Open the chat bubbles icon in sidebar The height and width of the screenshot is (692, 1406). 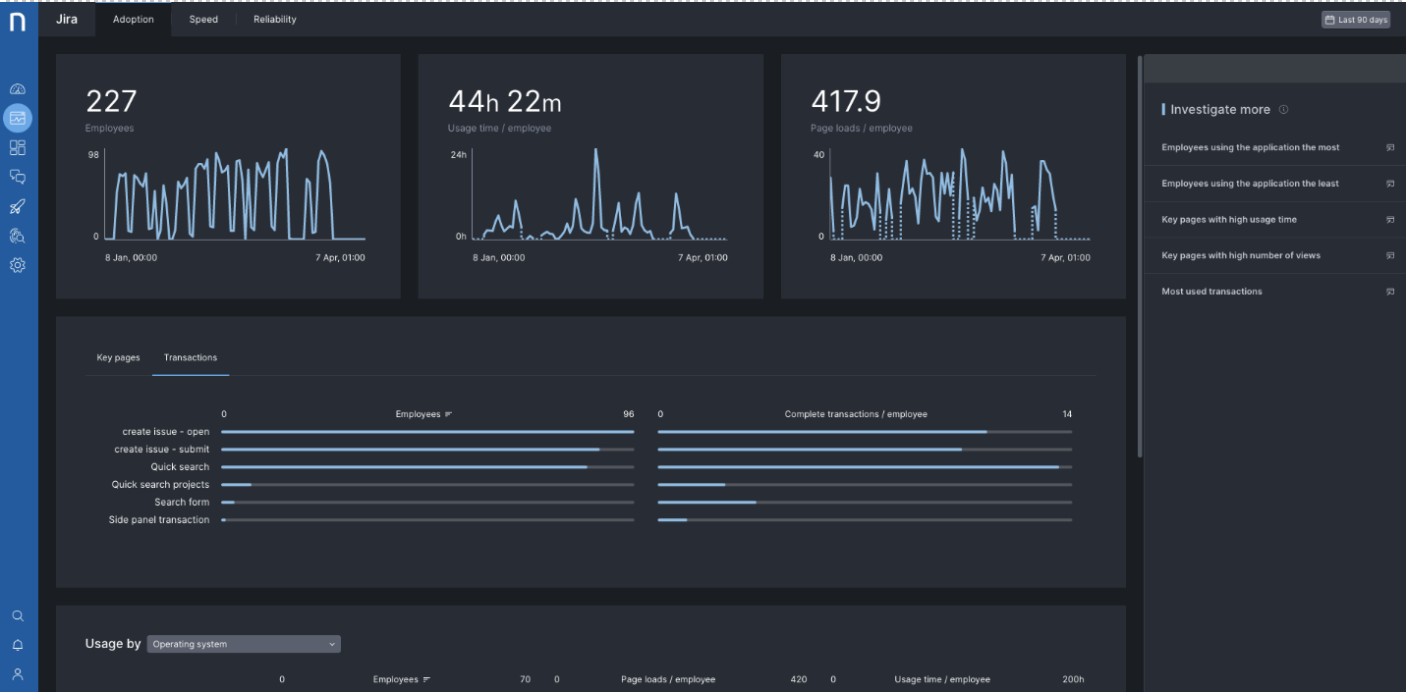(x=17, y=177)
